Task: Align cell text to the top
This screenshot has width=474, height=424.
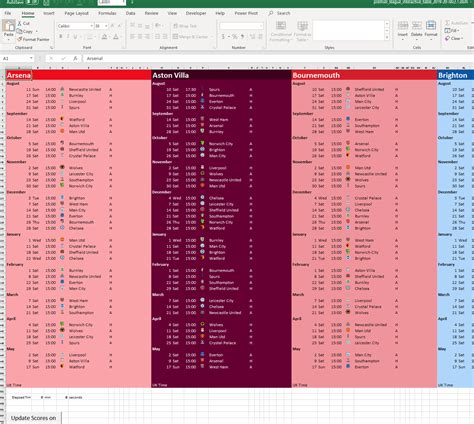Action: pyautogui.click(x=132, y=26)
